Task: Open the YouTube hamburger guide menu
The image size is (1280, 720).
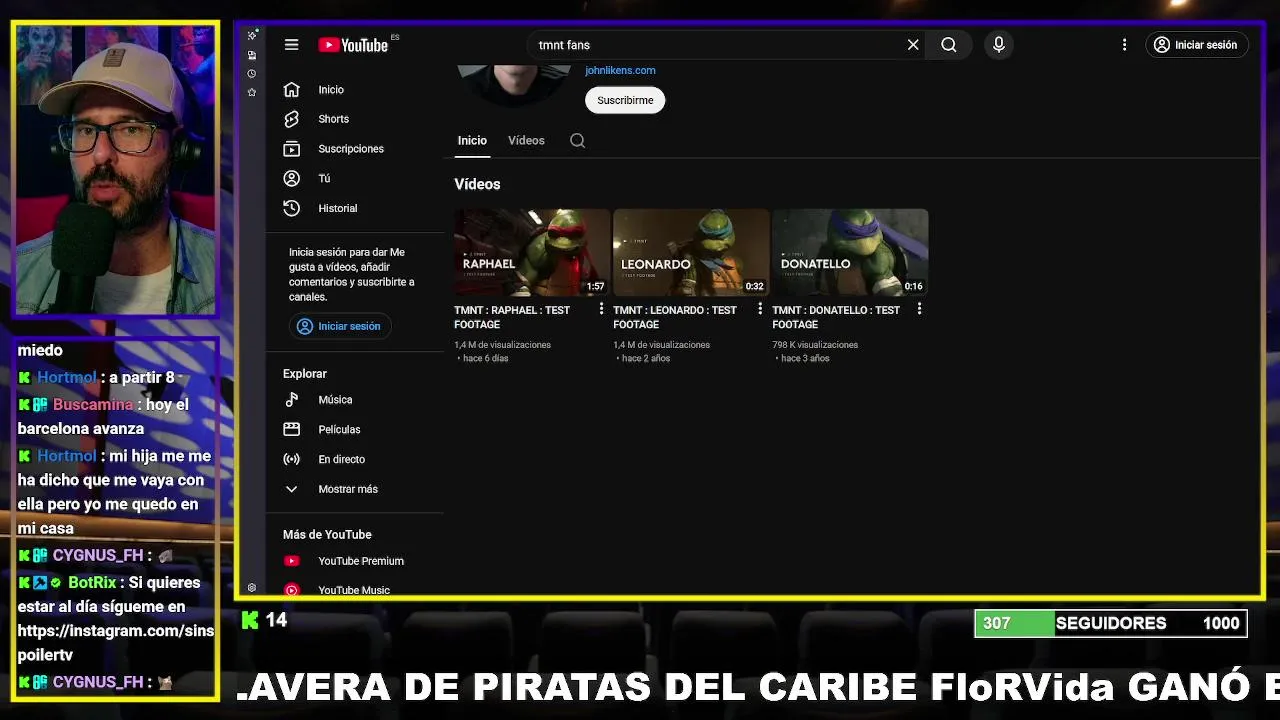Action: click(291, 45)
